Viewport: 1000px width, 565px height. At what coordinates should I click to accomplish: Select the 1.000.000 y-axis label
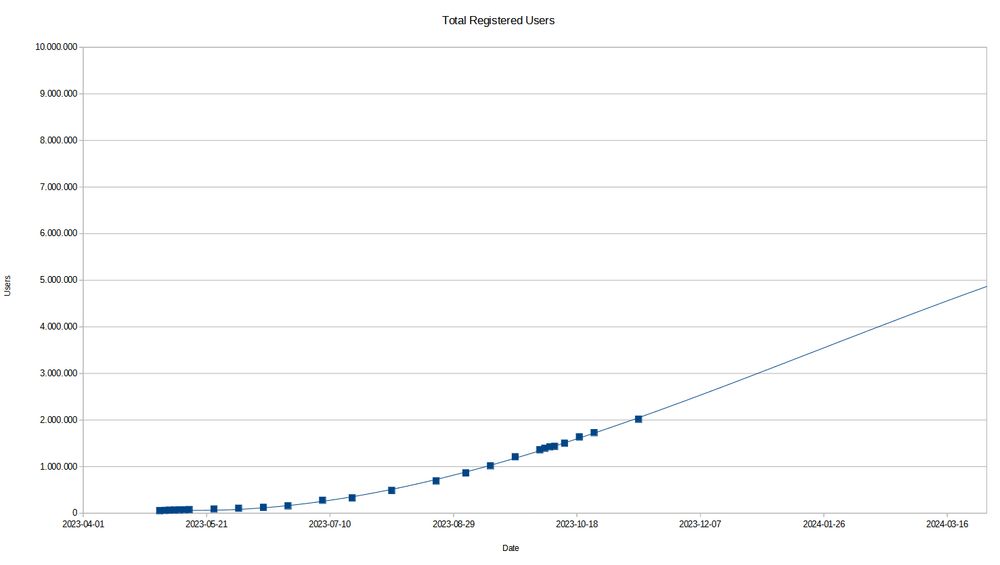click(x=59, y=466)
